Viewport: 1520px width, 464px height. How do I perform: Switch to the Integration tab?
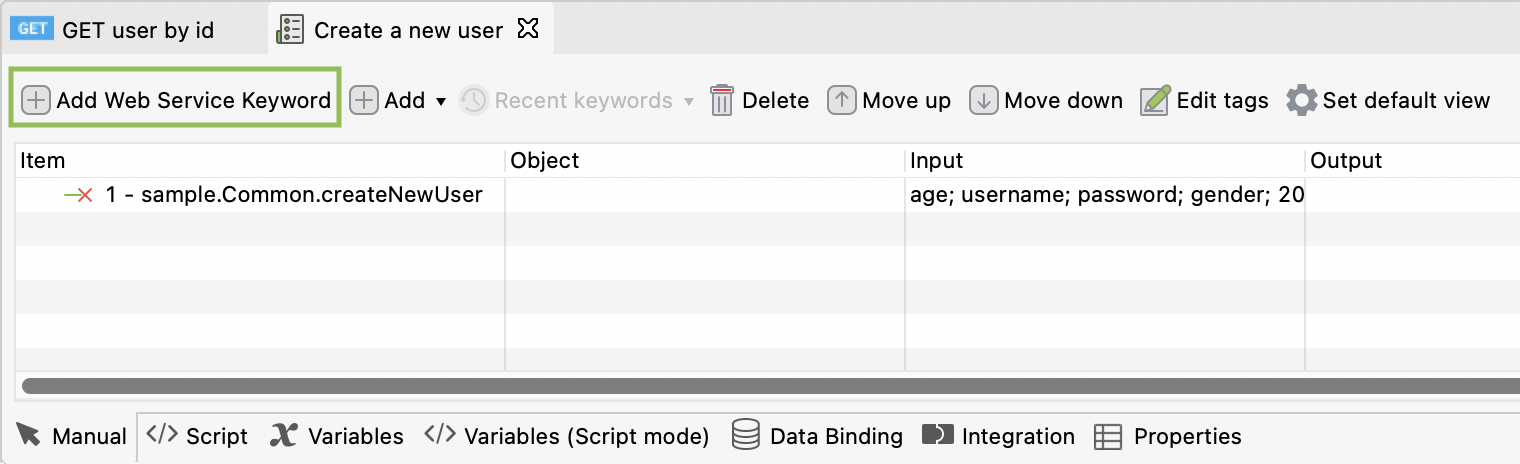coord(998,436)
